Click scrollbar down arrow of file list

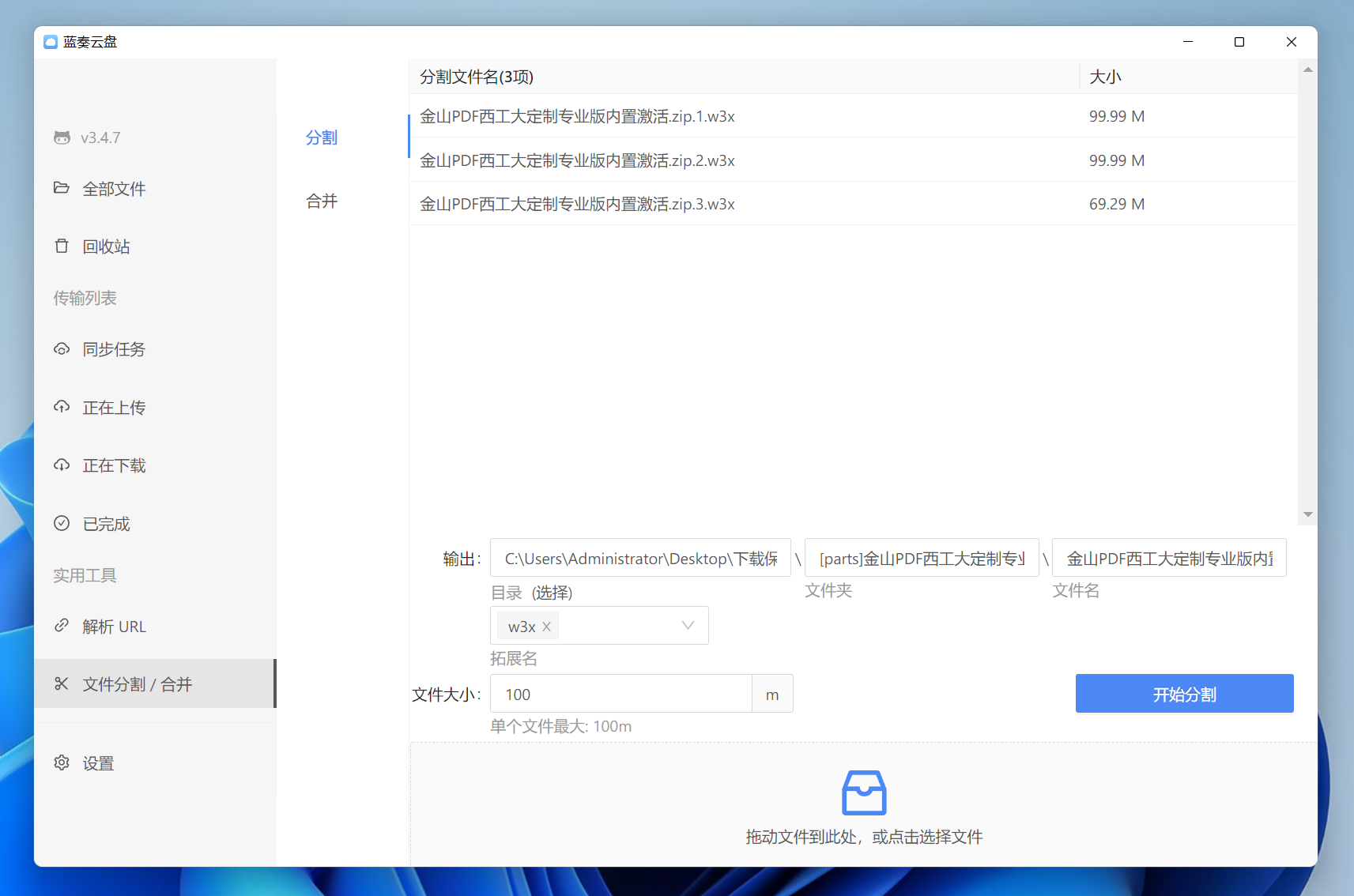click(x=1307, y=514)
